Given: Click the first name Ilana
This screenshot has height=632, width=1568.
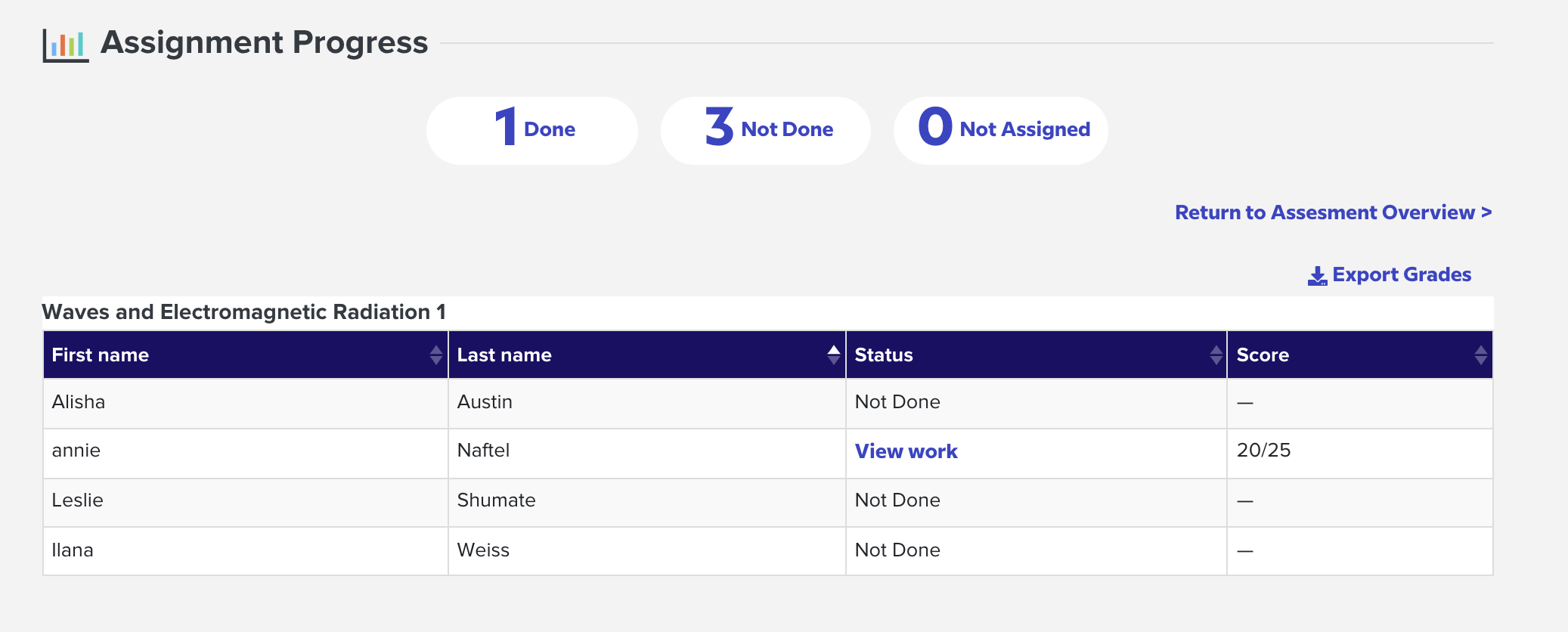Looking at the screenshot, I should tap(73, 550).
